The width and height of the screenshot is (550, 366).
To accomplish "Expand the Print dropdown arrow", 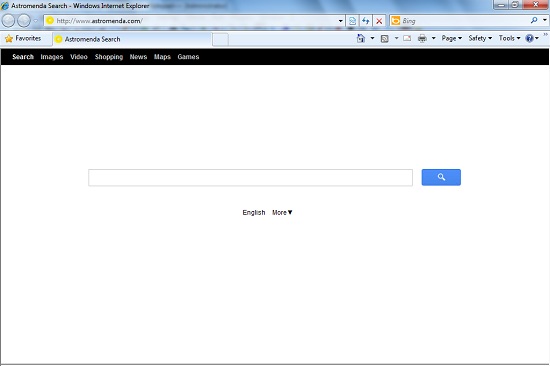I will click(434, 38).
